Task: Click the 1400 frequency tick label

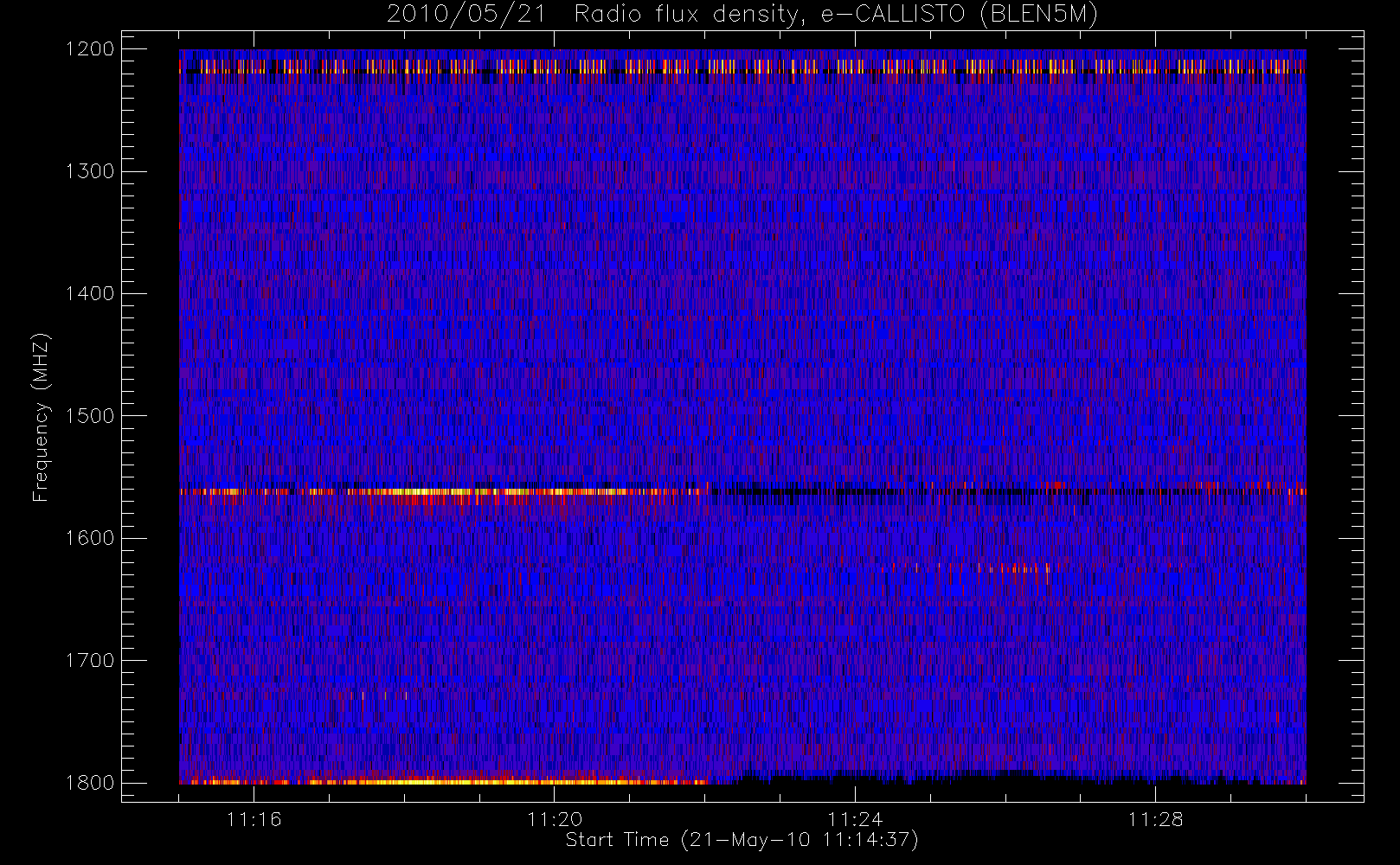Action: [90, 294]
